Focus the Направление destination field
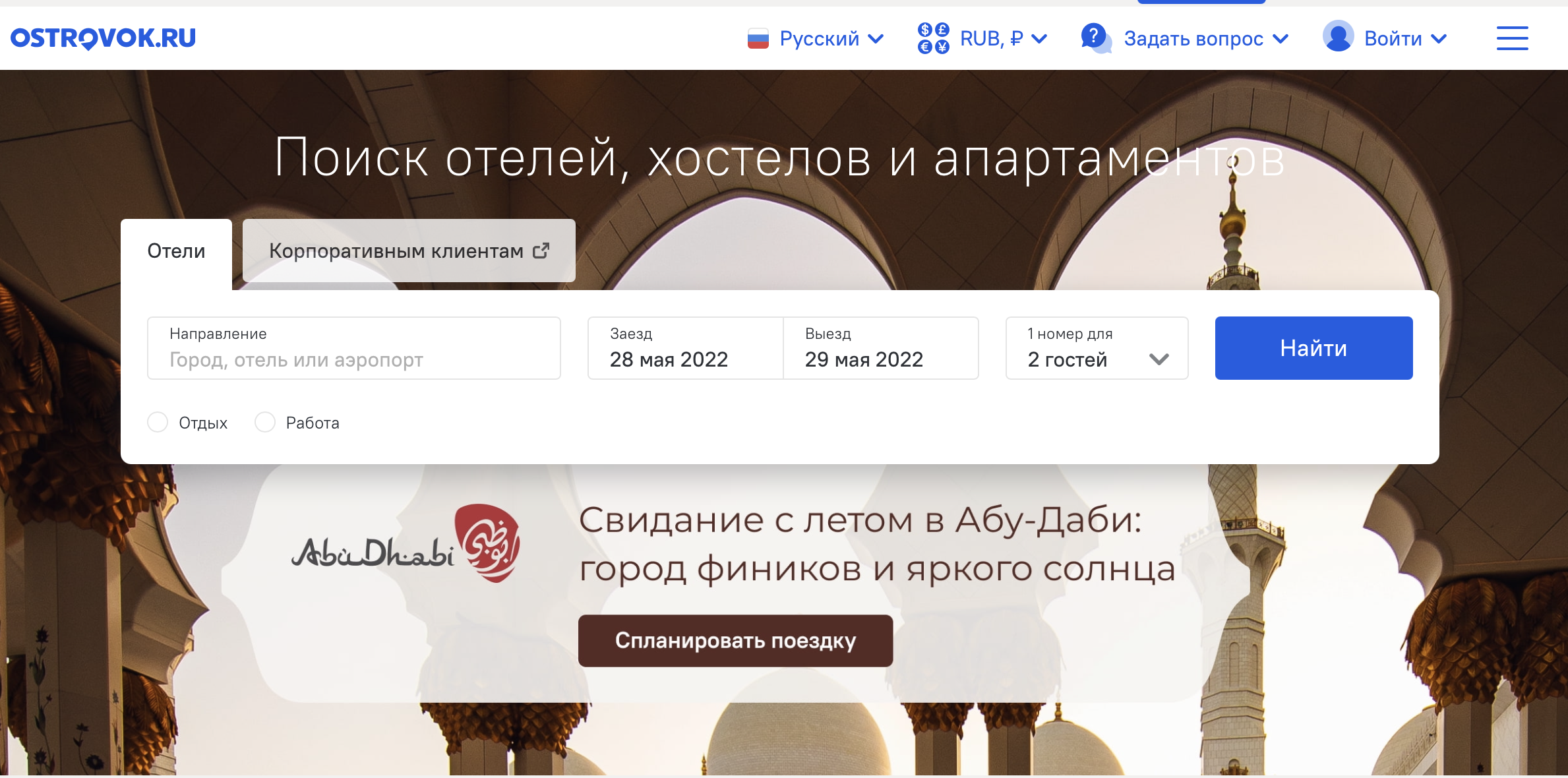Viewport: 1568px width, 778px height. (x=354, y=348)
